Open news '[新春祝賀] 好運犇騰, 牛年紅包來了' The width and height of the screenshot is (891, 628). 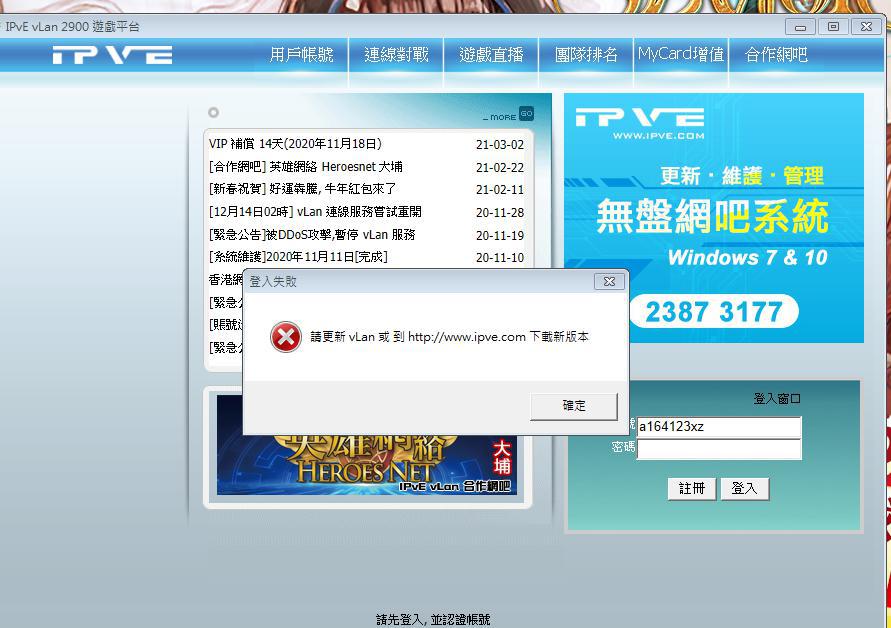302,189
